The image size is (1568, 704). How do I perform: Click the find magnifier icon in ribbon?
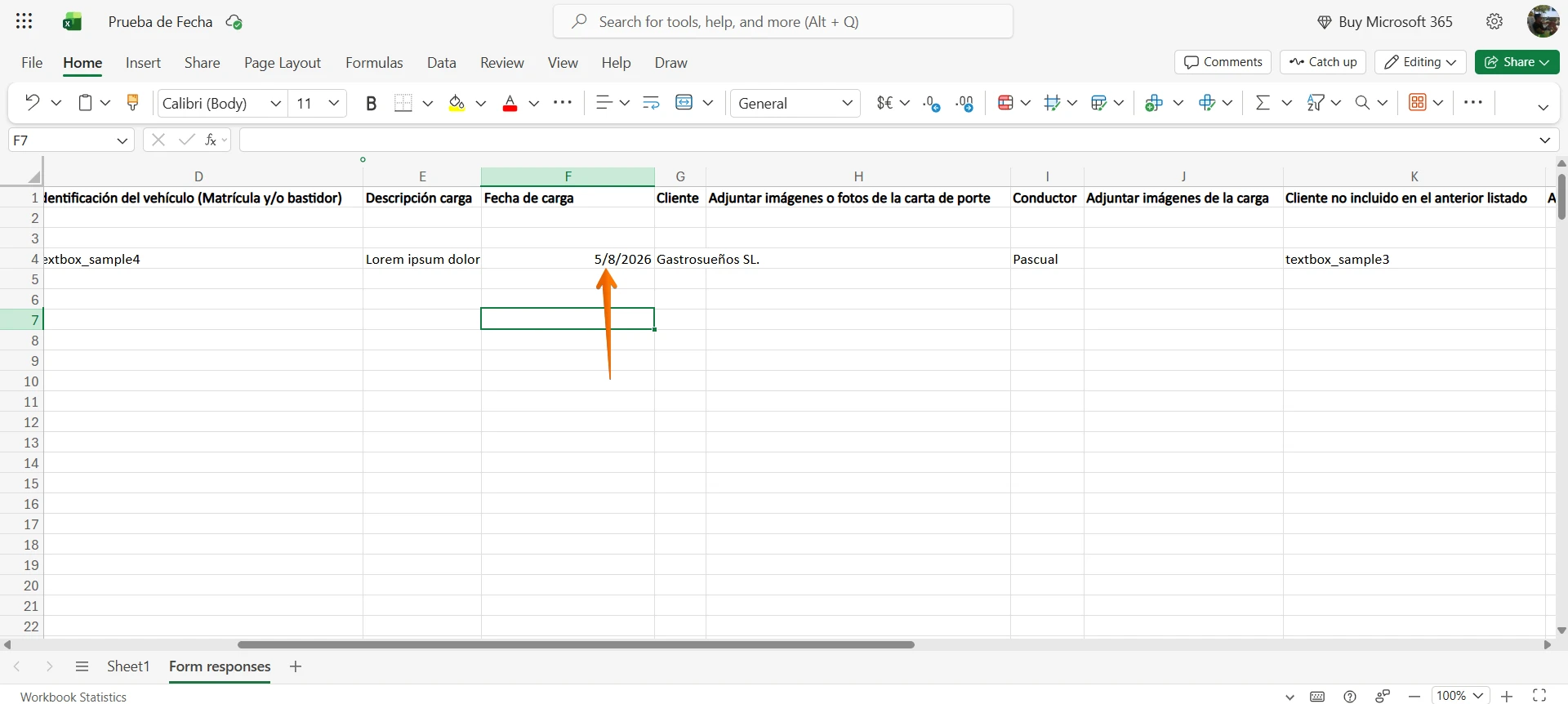point(1362,103)
